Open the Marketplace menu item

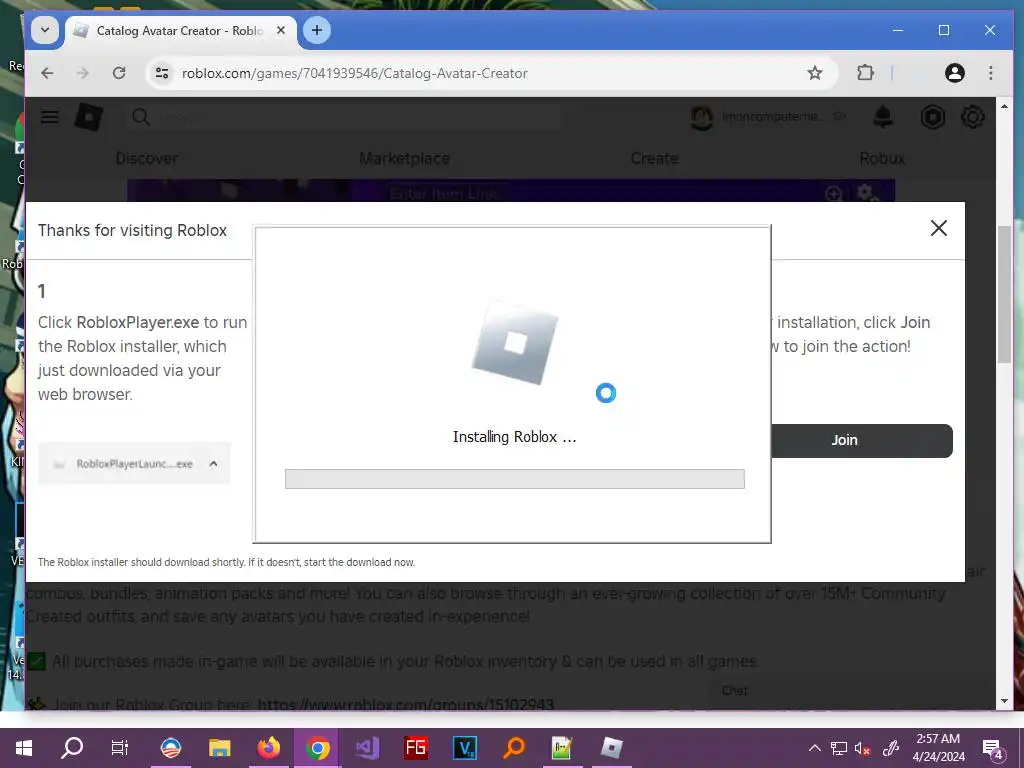click(404, 159)
